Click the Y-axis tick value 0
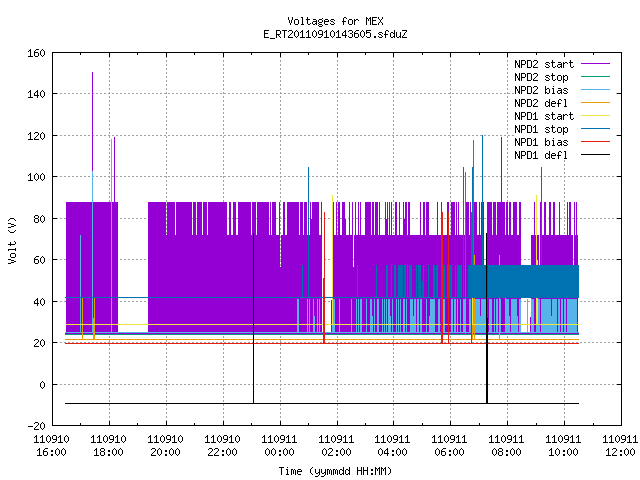The image size is (640, 480). pyautogui.click(x=42, y=385)
